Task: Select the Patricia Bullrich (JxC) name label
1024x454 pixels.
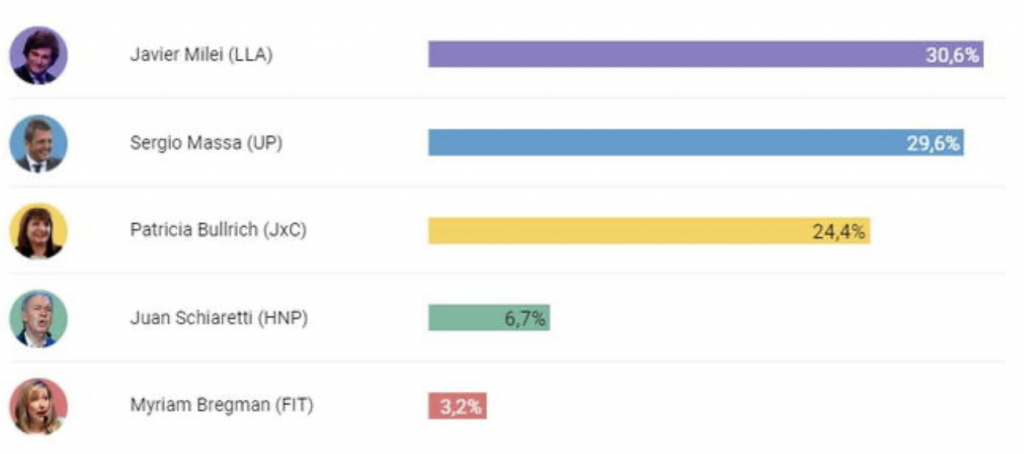Action: click(218, 231)
